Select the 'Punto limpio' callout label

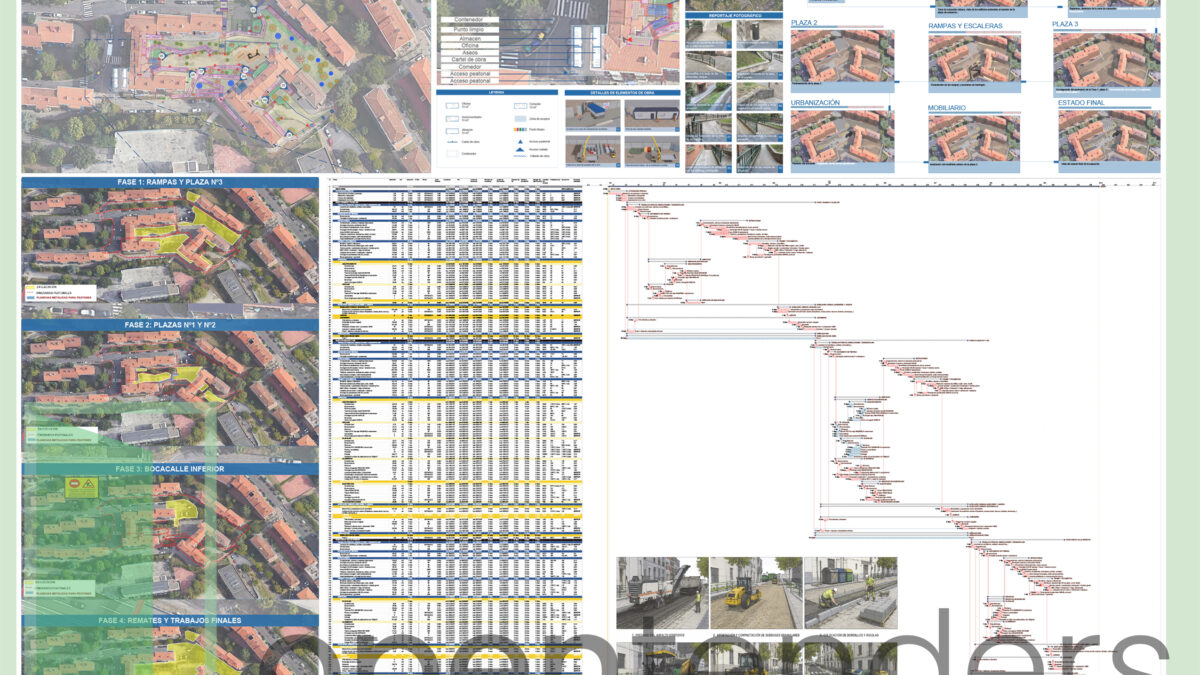[x=470, y=29]
